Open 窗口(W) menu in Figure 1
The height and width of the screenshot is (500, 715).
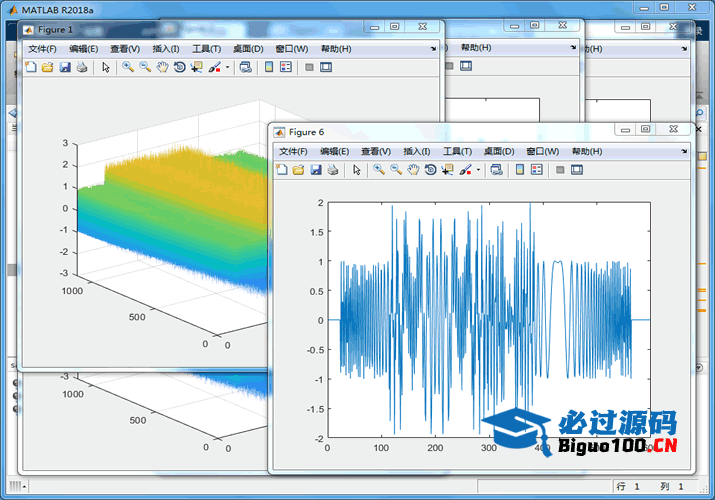[292, 49]
